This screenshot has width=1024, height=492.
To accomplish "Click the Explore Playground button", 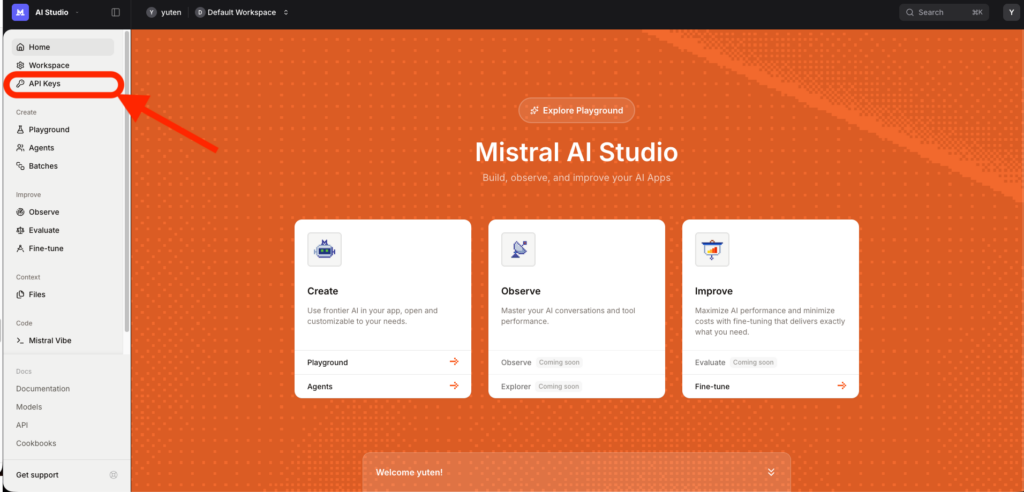I will point(576,110).
